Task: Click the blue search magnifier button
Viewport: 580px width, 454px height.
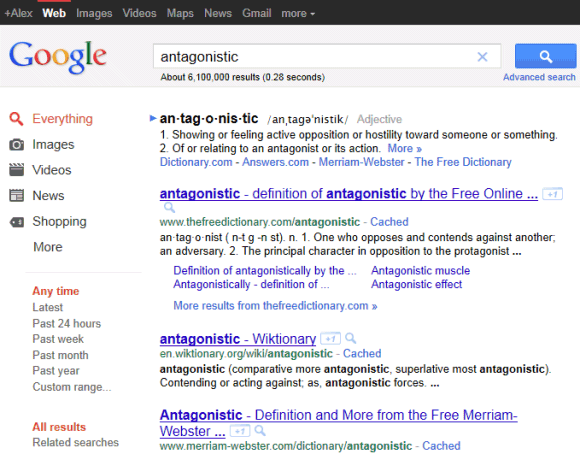Action: pos(545,56)
